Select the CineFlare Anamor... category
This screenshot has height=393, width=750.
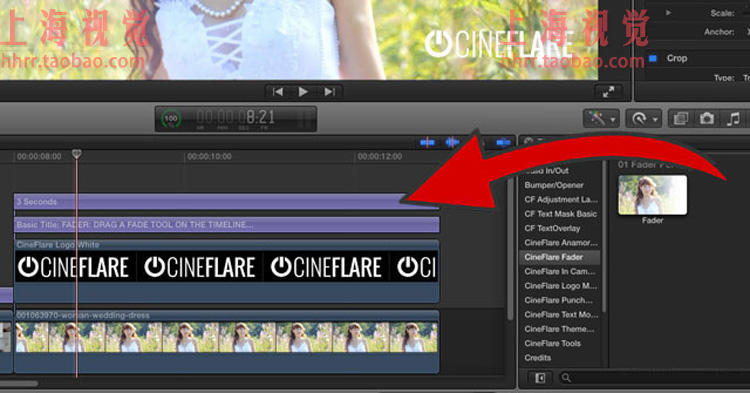[561, 242]
